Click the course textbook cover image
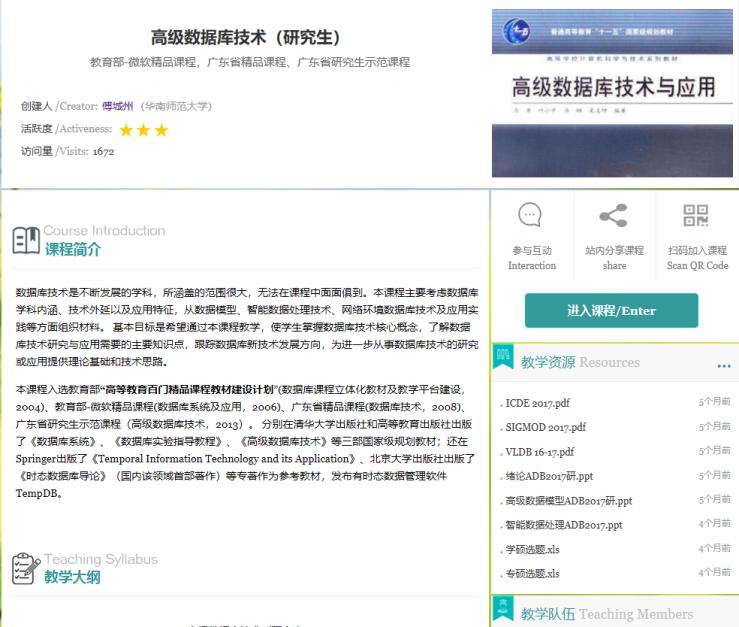Viewport: 739px width, 627px height. tap(612, 93)
